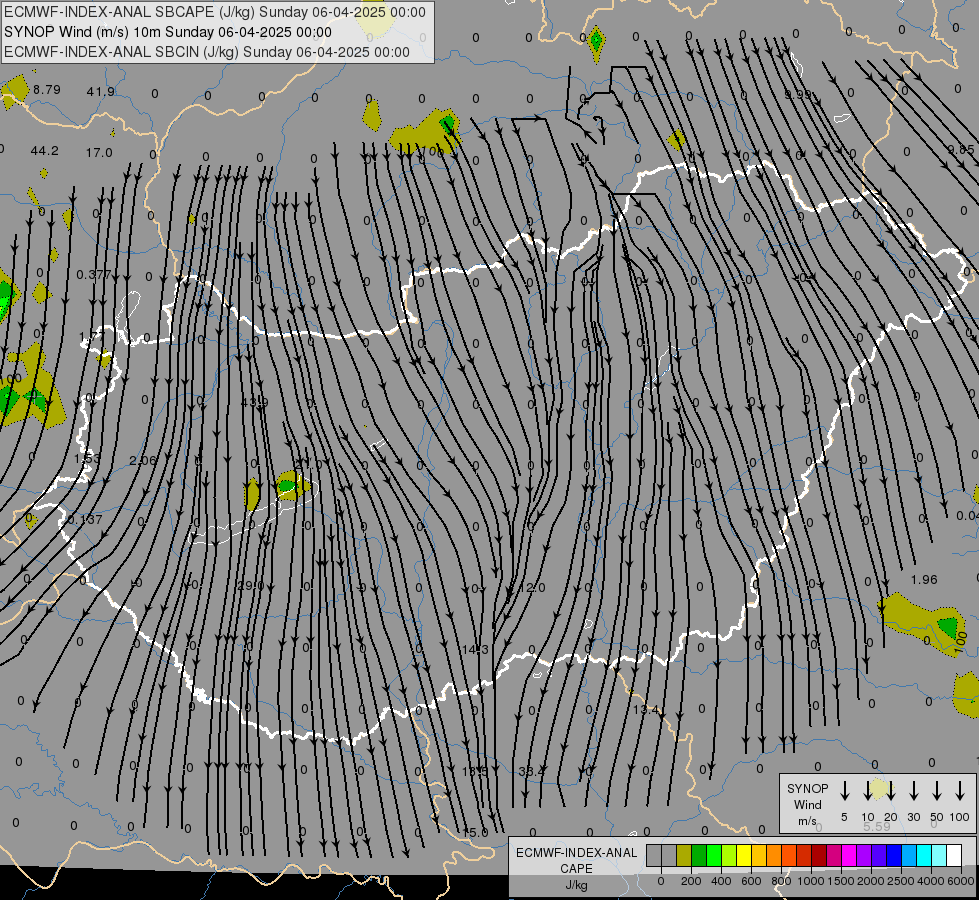Click the 33.4 value on the map
The width and height of the screenshot is (979, 900).
532,771
